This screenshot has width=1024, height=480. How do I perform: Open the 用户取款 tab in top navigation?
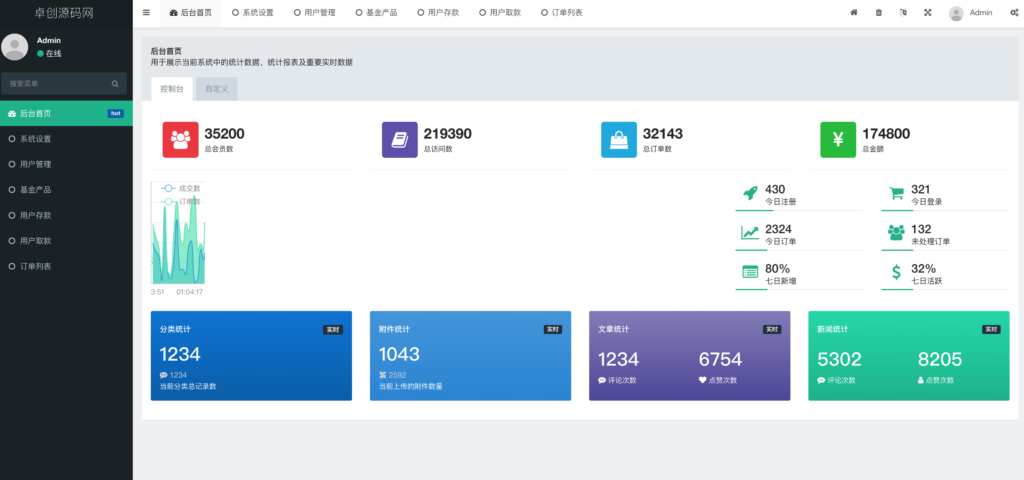click(500, 13)
